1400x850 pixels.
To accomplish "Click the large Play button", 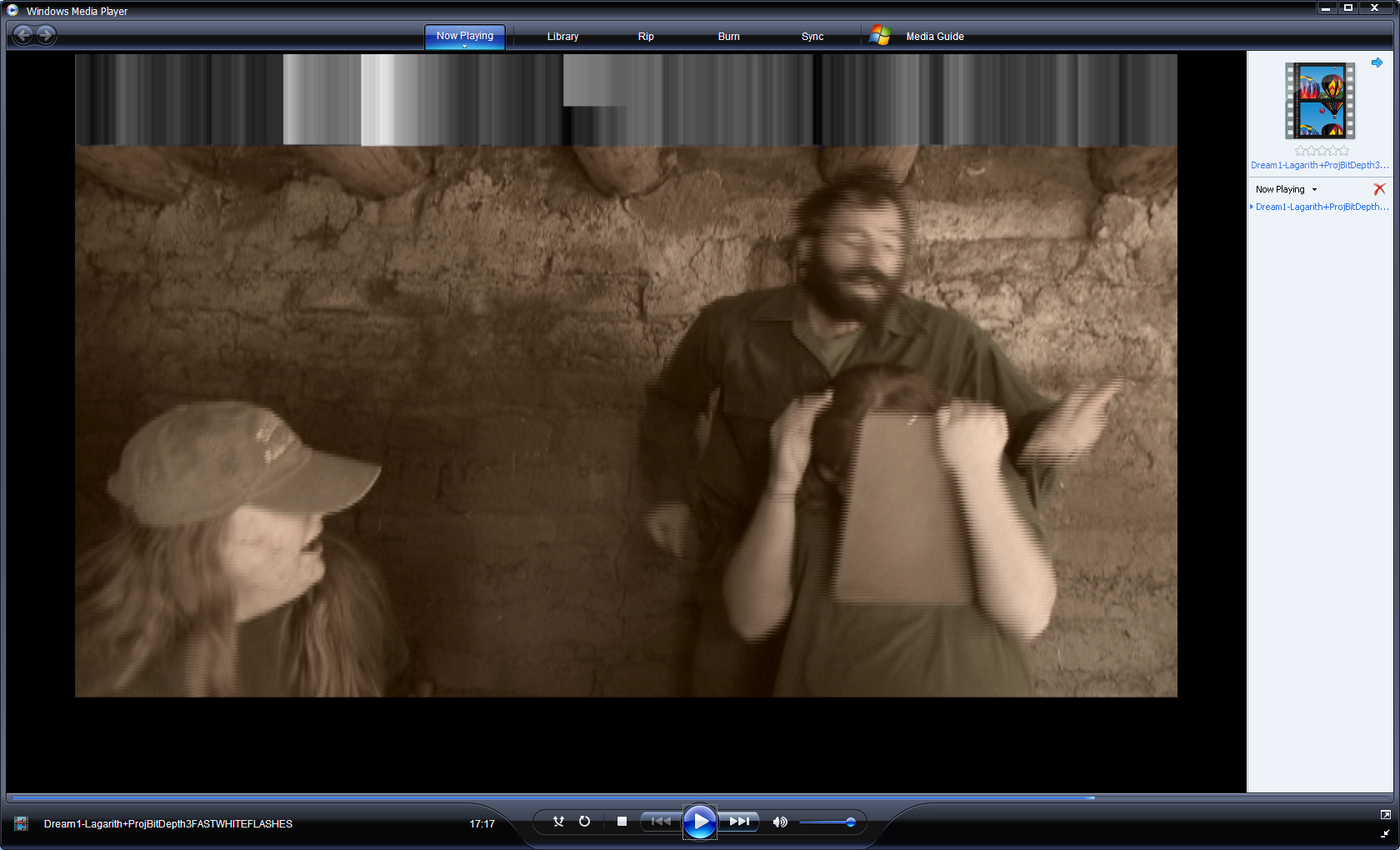I will tap(700, 822).
